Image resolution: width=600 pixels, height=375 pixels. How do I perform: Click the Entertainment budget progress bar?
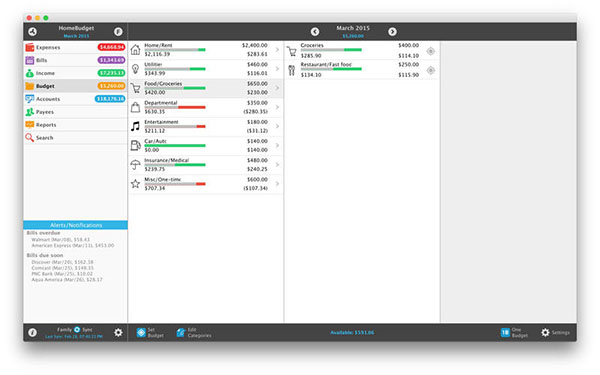coord(175,126)
